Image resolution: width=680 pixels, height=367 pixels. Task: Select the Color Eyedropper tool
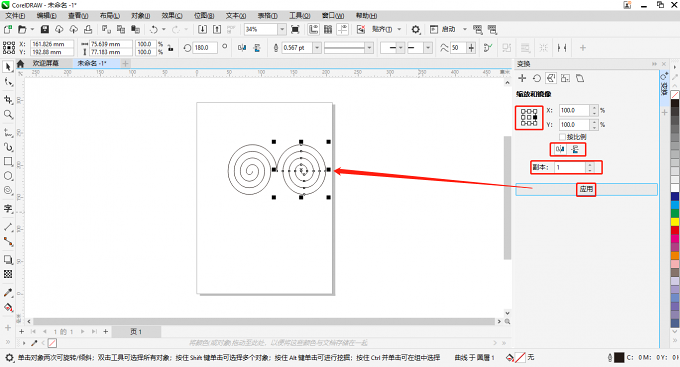click(x=8, y=293)
